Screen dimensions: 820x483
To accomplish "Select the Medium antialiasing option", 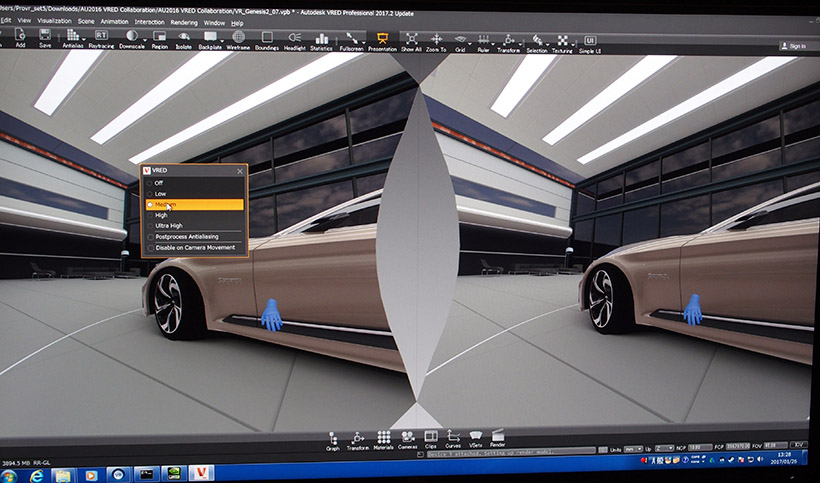I will point(194,204).
